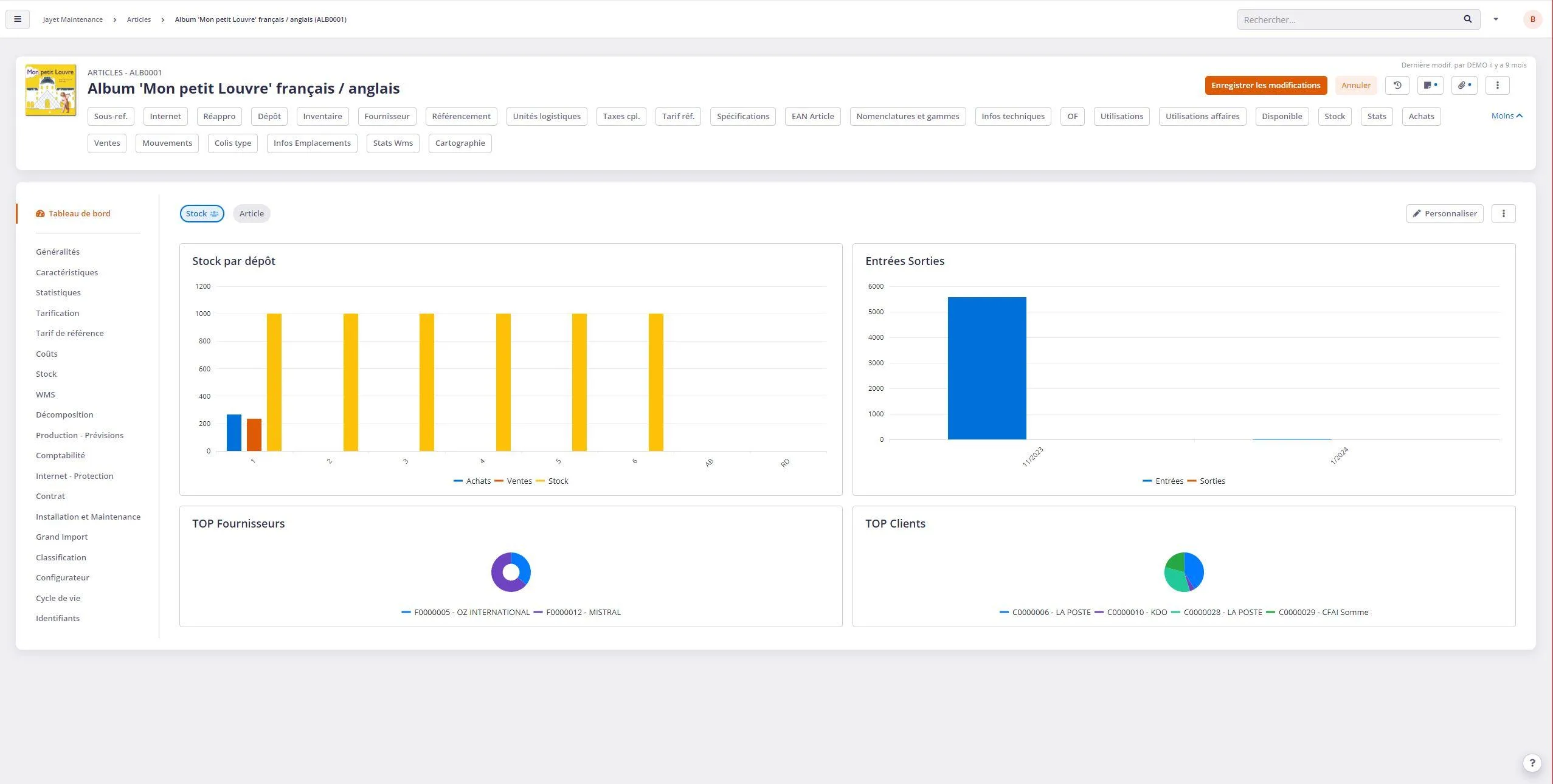Image resolution: width=1553 pixels, height=784 pixels.
Task: Click the Dépôt shortcut button
Action: [269, 116]
